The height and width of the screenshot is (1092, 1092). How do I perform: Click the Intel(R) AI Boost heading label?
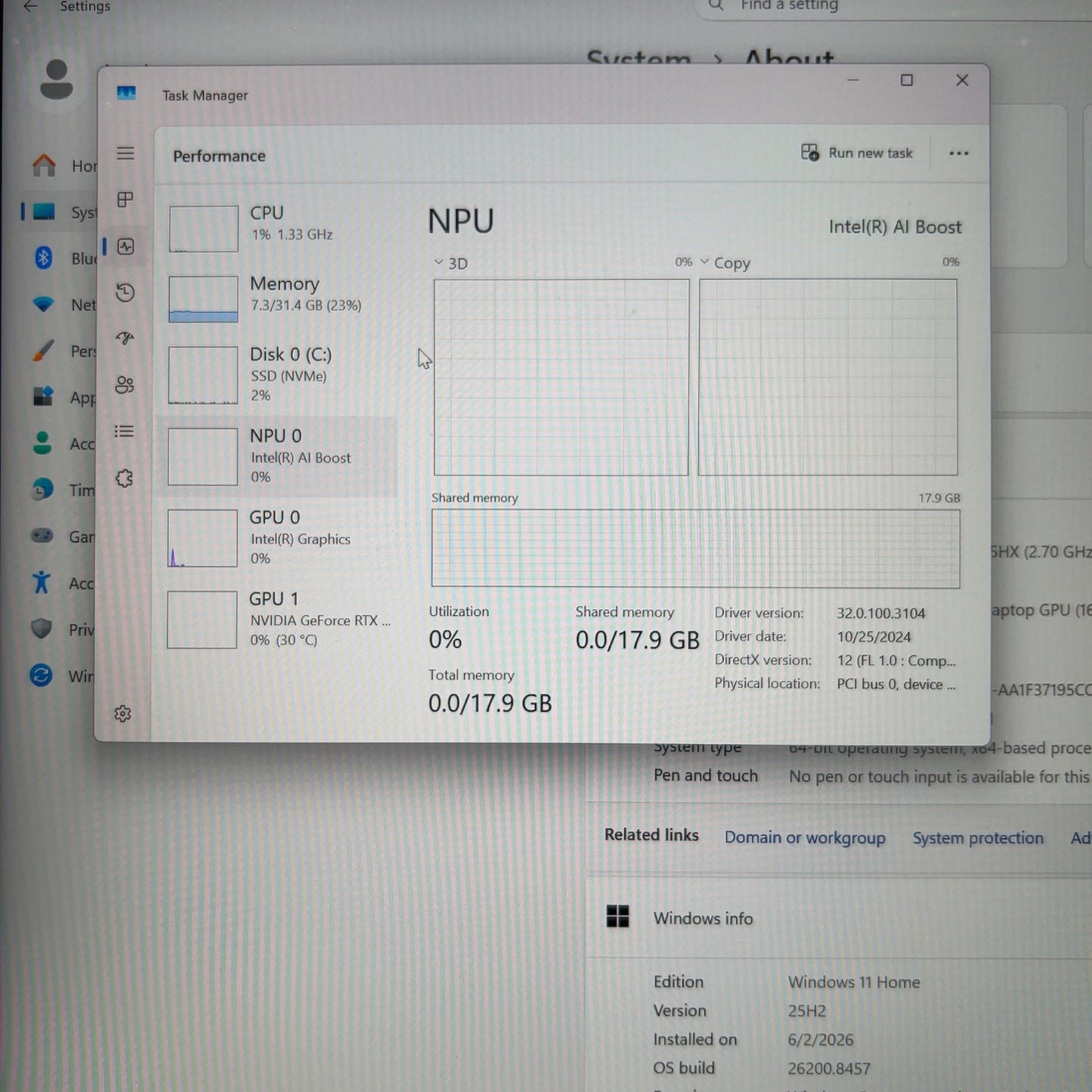[x=895, y=227]
